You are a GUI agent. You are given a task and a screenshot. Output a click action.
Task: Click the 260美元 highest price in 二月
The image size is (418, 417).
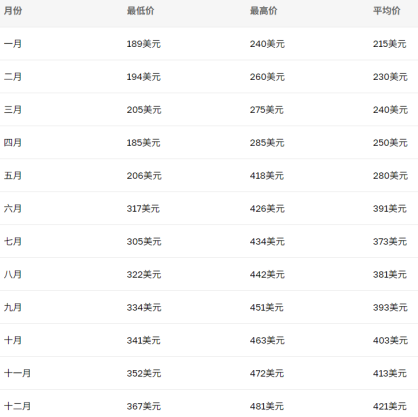click(267, 77)
